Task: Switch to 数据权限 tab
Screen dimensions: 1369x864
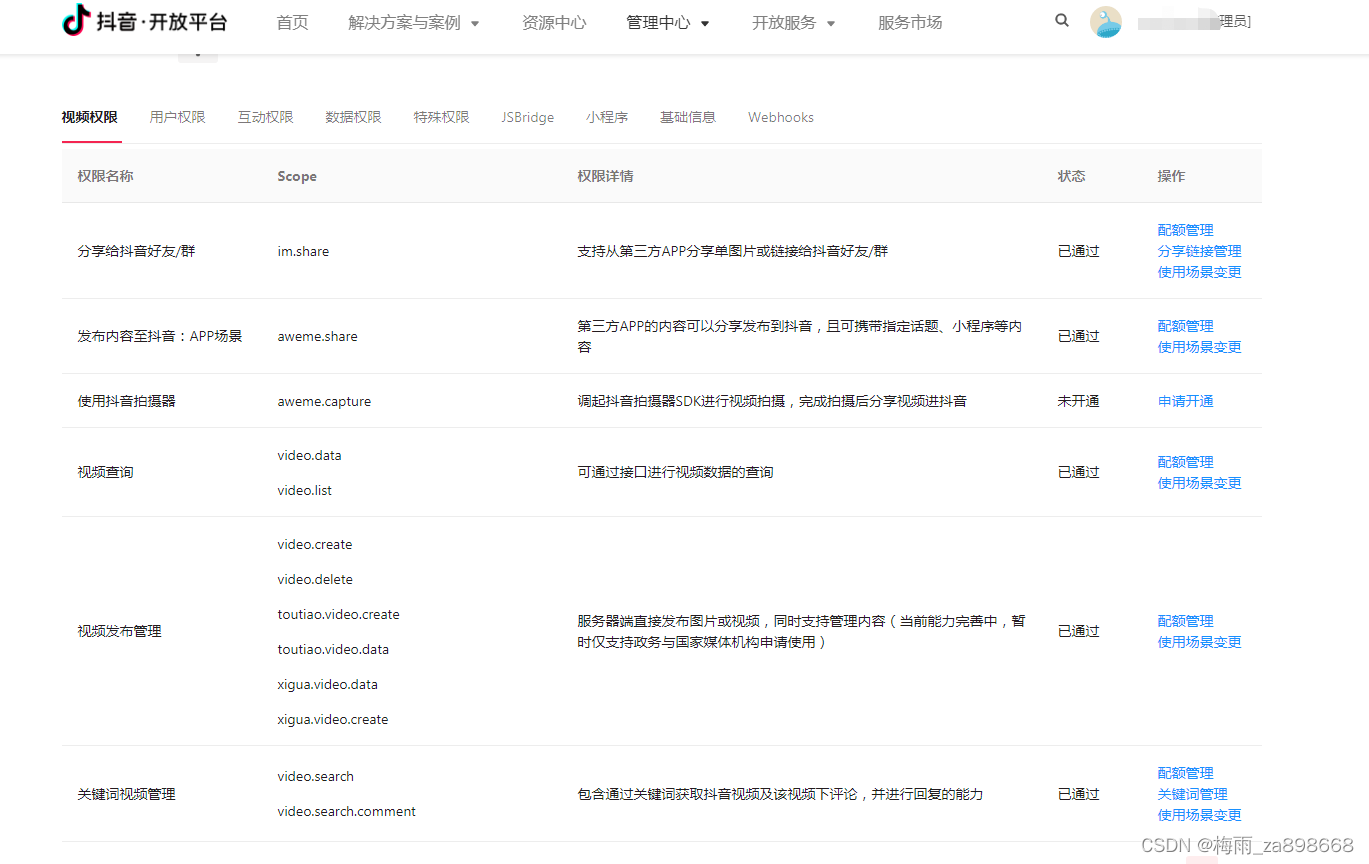Action: [353, 117]
